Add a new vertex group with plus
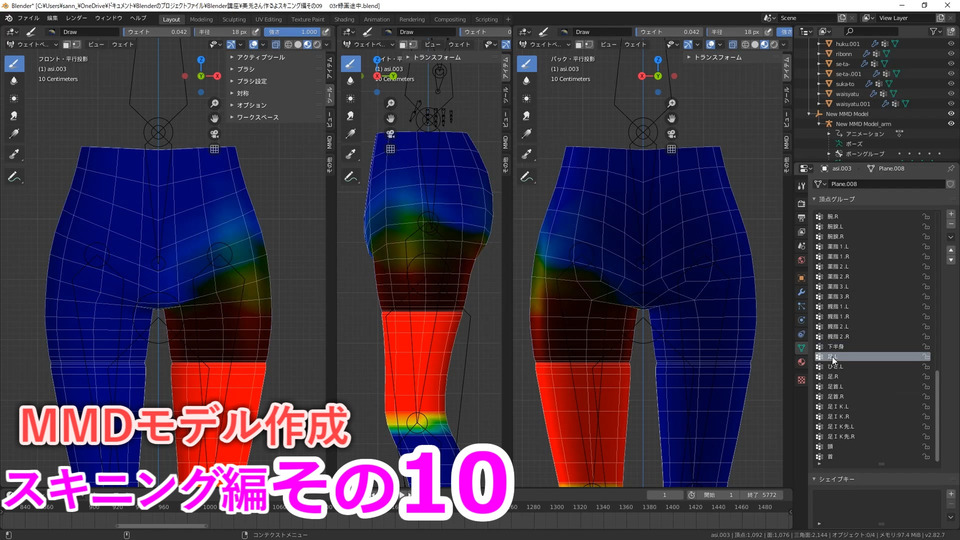The height and width of the screenshot is (540, 960). point(951,214)
